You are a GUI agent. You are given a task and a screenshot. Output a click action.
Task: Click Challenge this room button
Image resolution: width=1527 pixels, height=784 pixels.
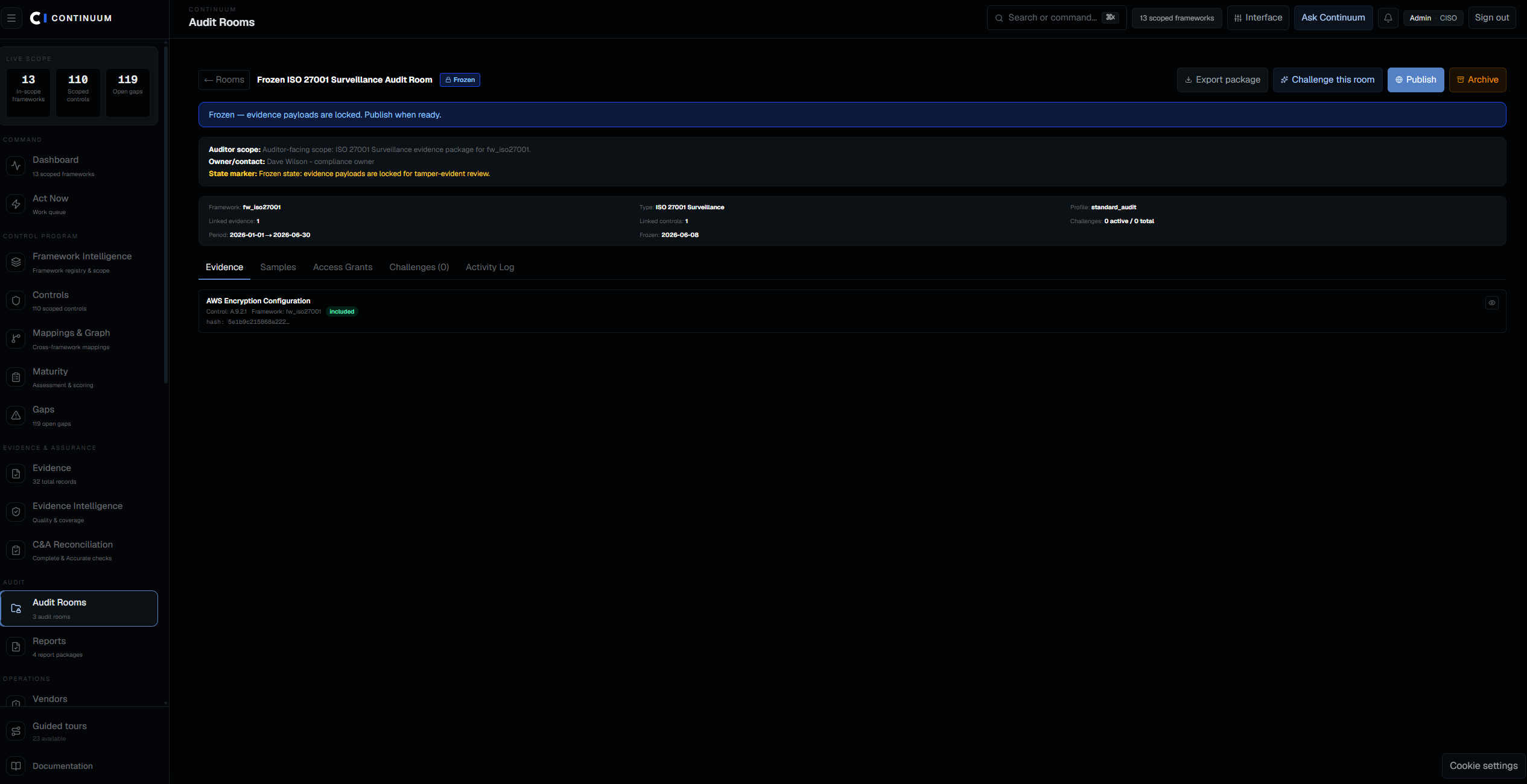click(x=1327, y=80)
